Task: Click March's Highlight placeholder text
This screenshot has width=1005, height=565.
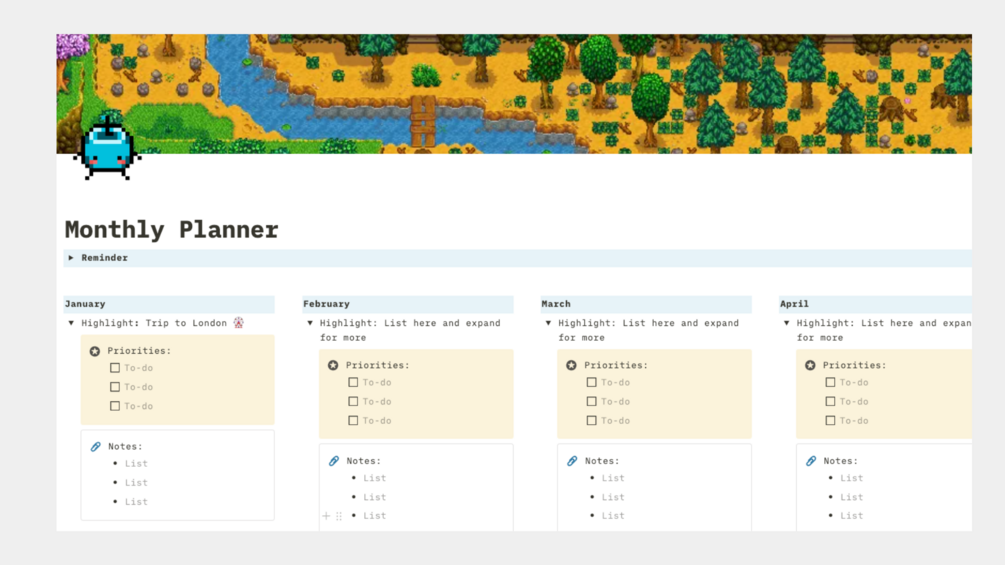Action: pyautogui.click(x=649, y=331)
